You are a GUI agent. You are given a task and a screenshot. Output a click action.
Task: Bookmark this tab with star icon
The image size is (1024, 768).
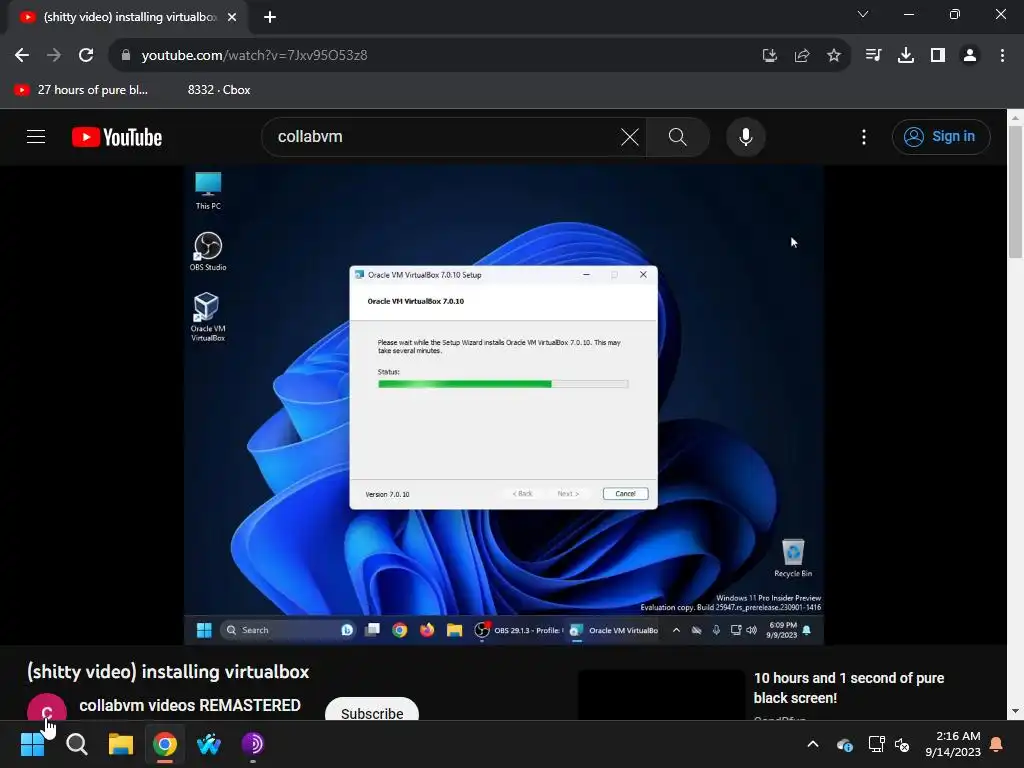(834, 56)
